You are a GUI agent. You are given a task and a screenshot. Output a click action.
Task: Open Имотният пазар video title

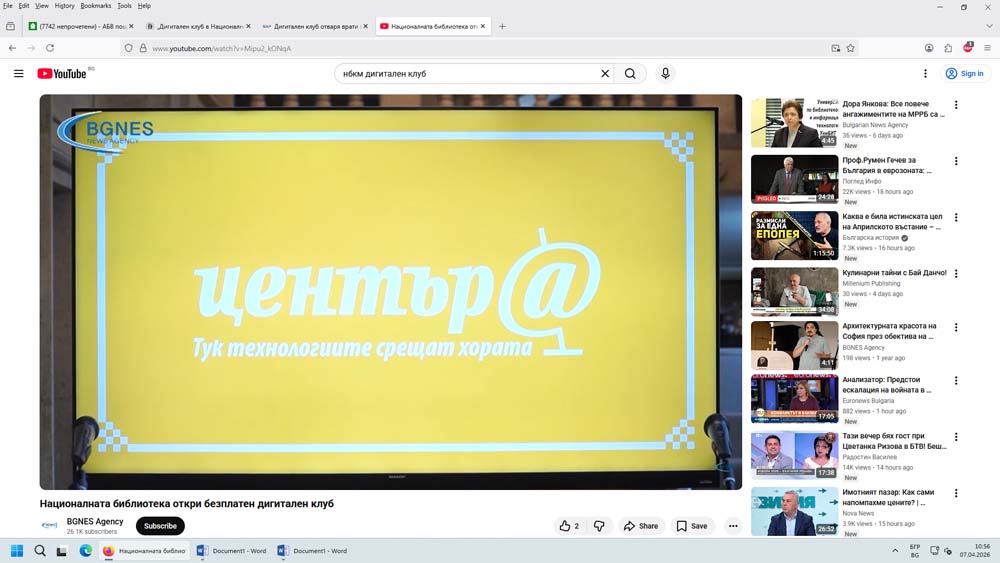(888, 497)
